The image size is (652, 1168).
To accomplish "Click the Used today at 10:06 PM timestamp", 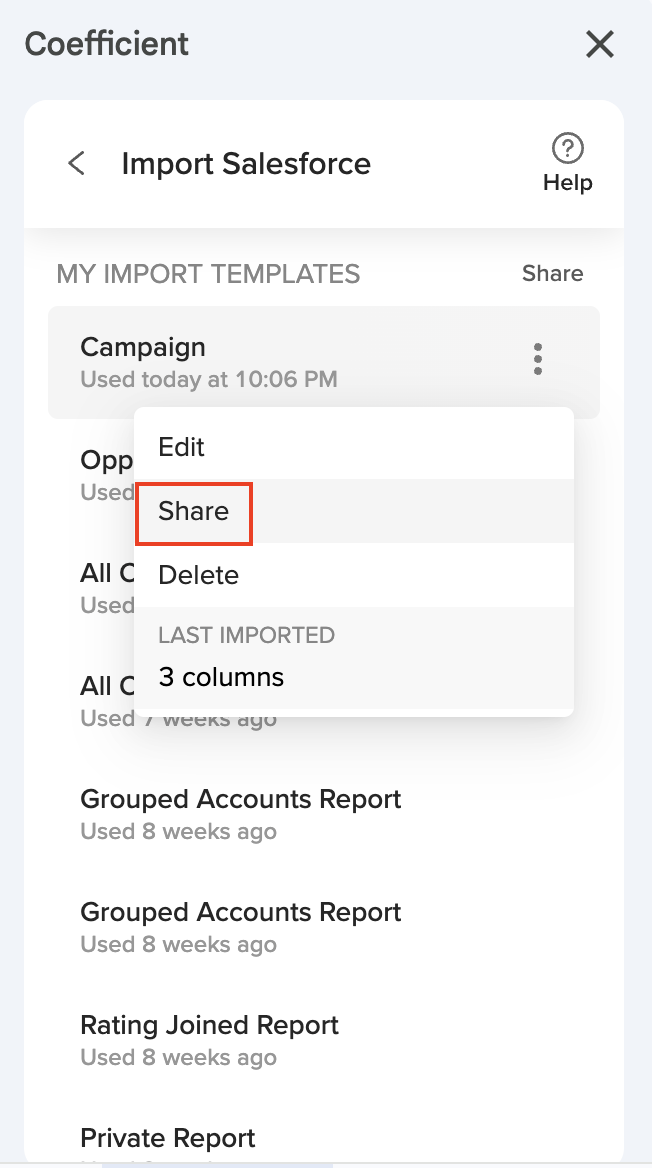I will (x=208, y=379).
